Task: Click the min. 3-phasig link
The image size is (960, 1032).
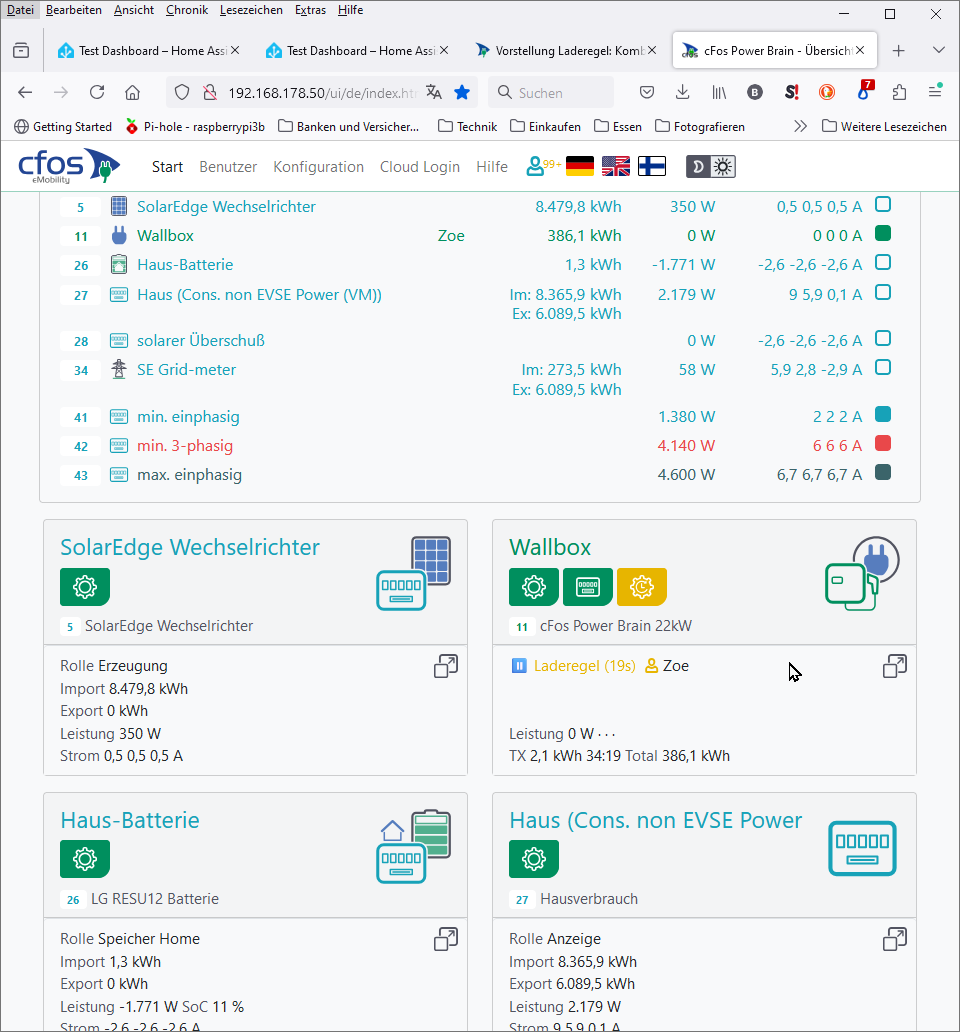Action: [x=185, y=446]
